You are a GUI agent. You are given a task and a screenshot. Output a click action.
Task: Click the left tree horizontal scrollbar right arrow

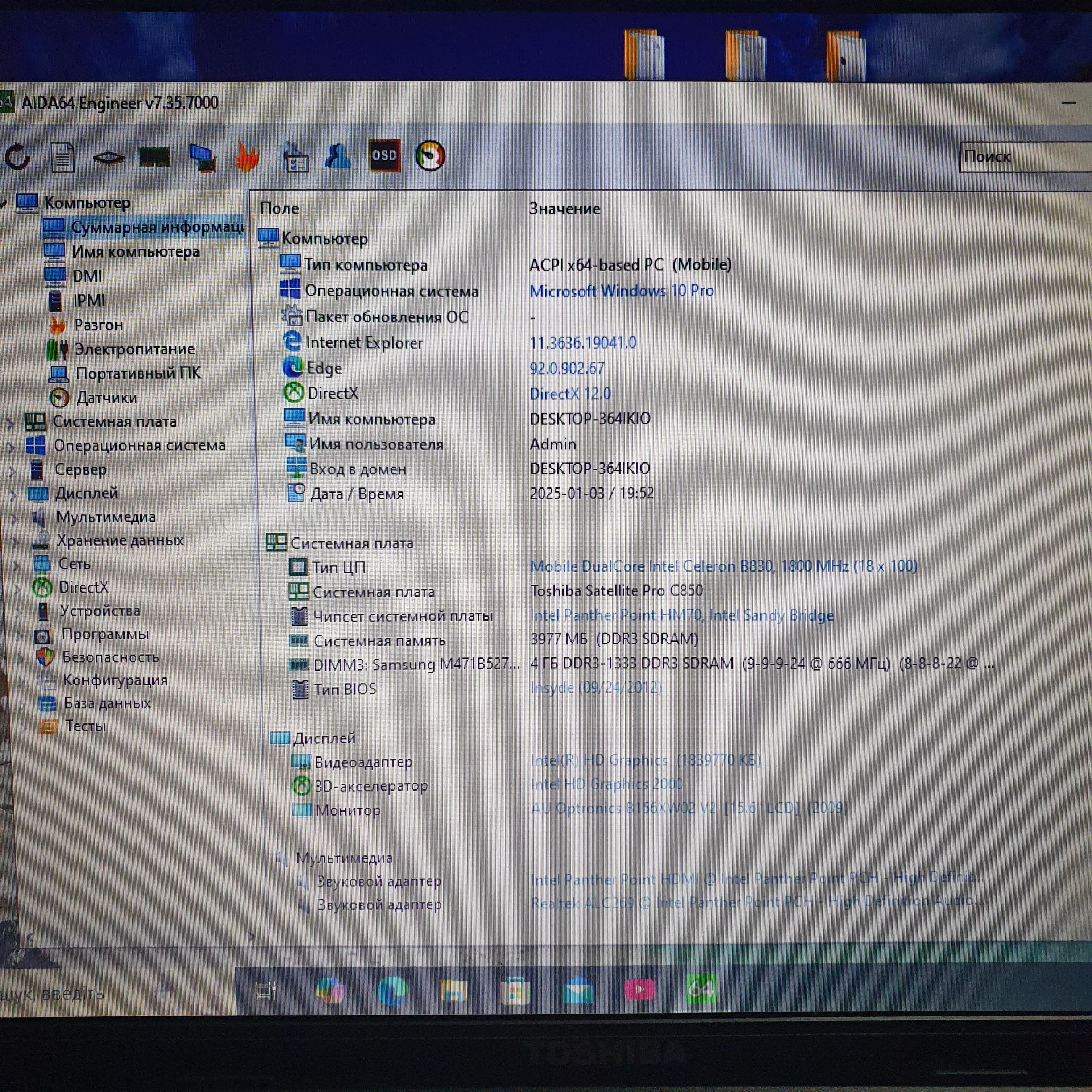251,936
